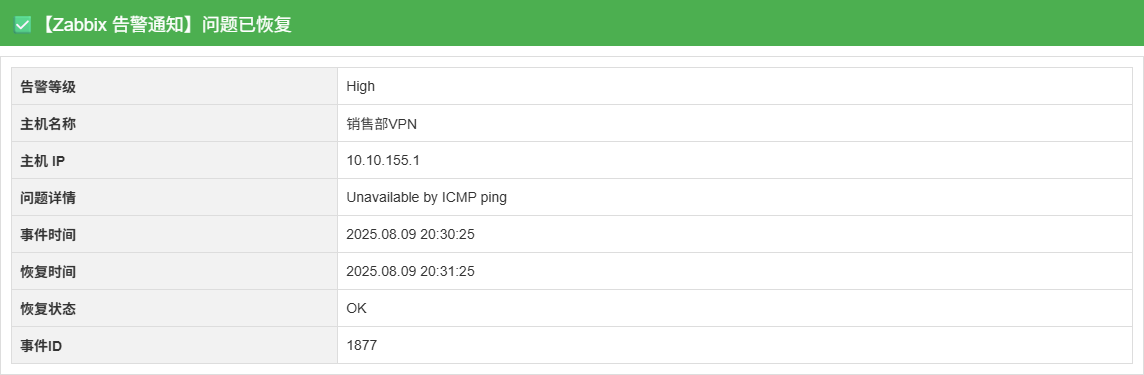Click the white checkmark icon in green header
Viewport: 1144px width, 375px height.
[x=23, y=24]
